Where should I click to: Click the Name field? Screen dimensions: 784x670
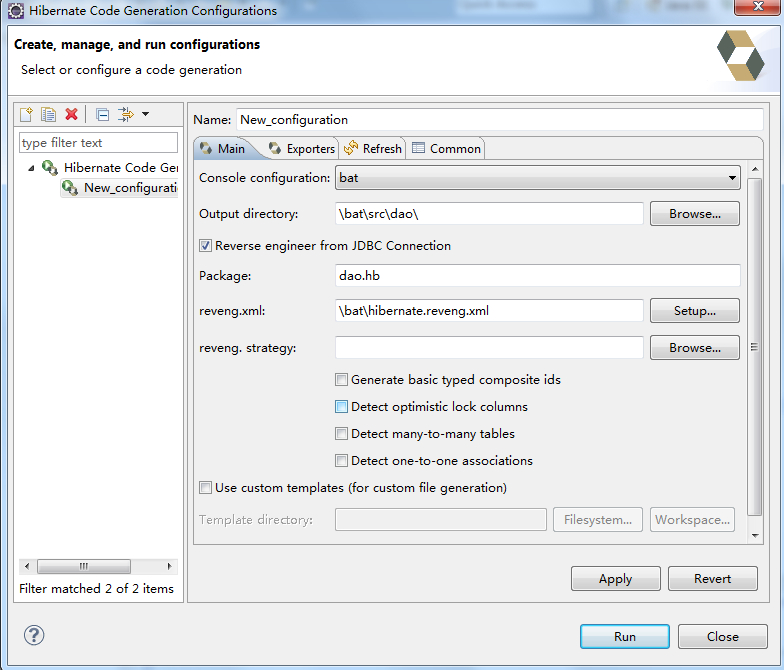[x=500, y=120]
